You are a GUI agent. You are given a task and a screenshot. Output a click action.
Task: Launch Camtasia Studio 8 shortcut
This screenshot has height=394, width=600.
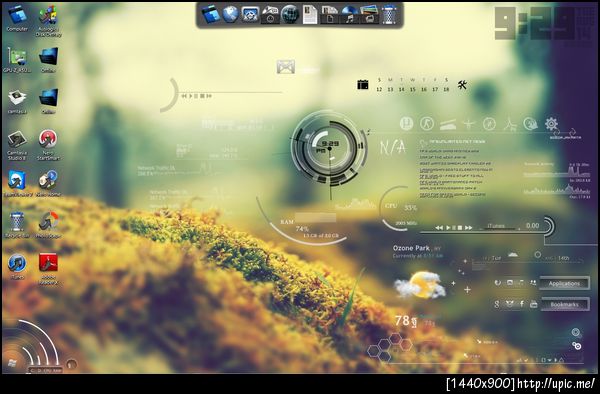[x=17, y=145]
